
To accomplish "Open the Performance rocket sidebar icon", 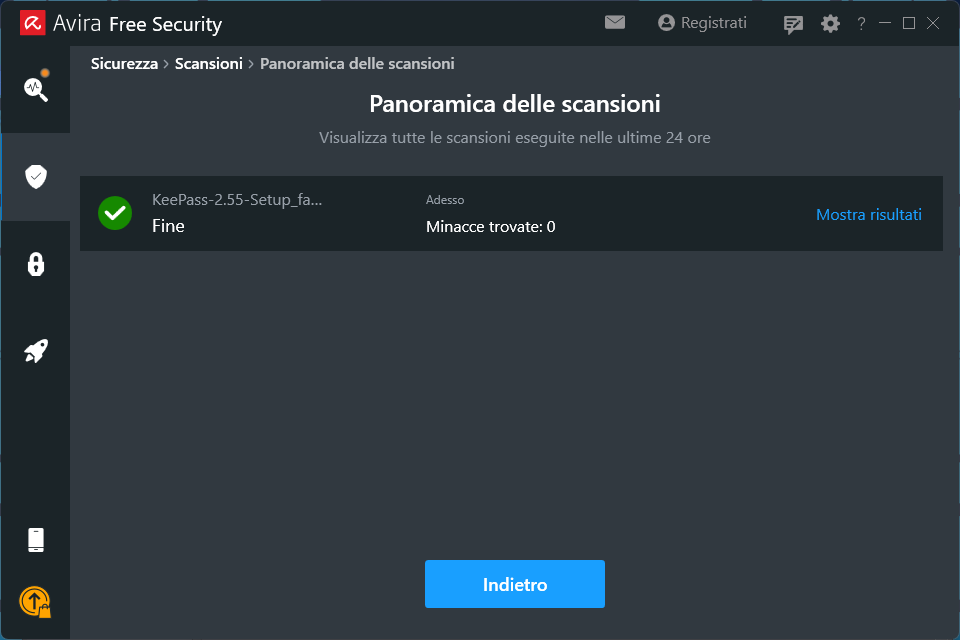I will [36, 351].
